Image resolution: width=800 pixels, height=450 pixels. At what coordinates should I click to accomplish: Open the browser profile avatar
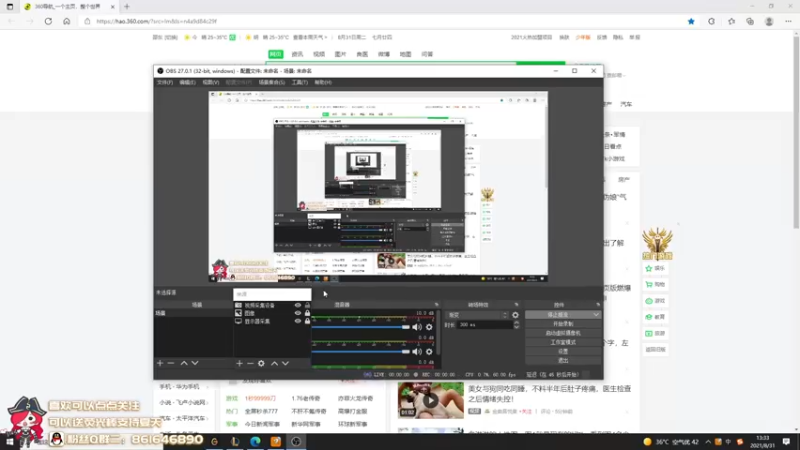769,21
